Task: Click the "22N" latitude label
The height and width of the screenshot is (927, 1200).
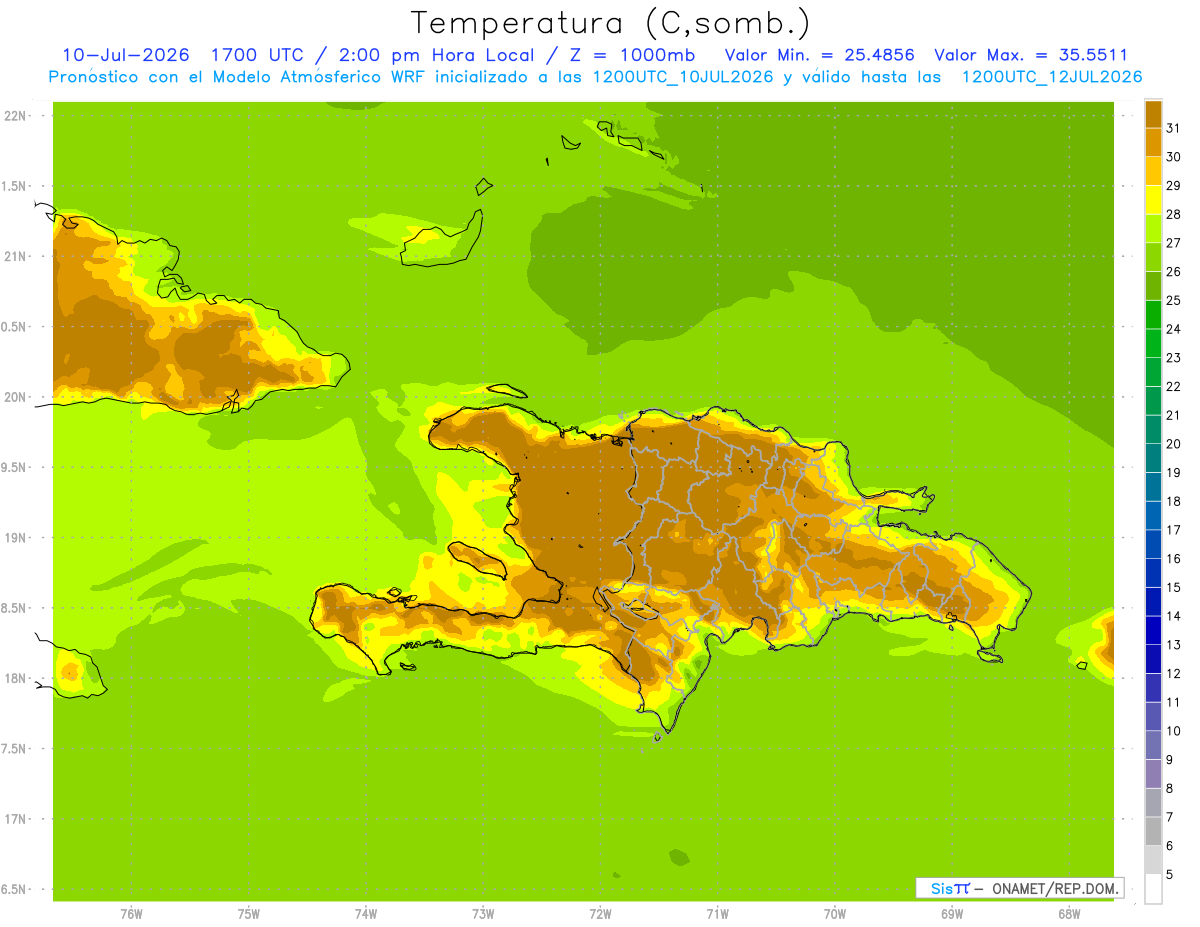Action: [14, 116]
